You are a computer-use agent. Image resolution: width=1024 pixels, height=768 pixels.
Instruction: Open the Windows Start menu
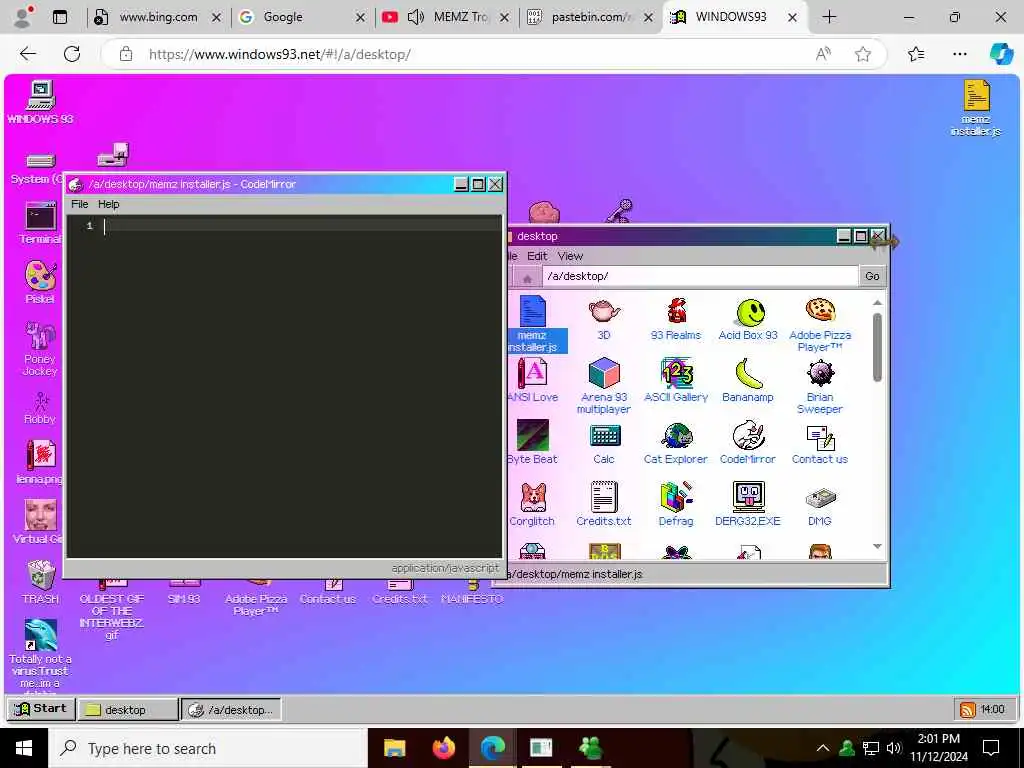(24, 748)
